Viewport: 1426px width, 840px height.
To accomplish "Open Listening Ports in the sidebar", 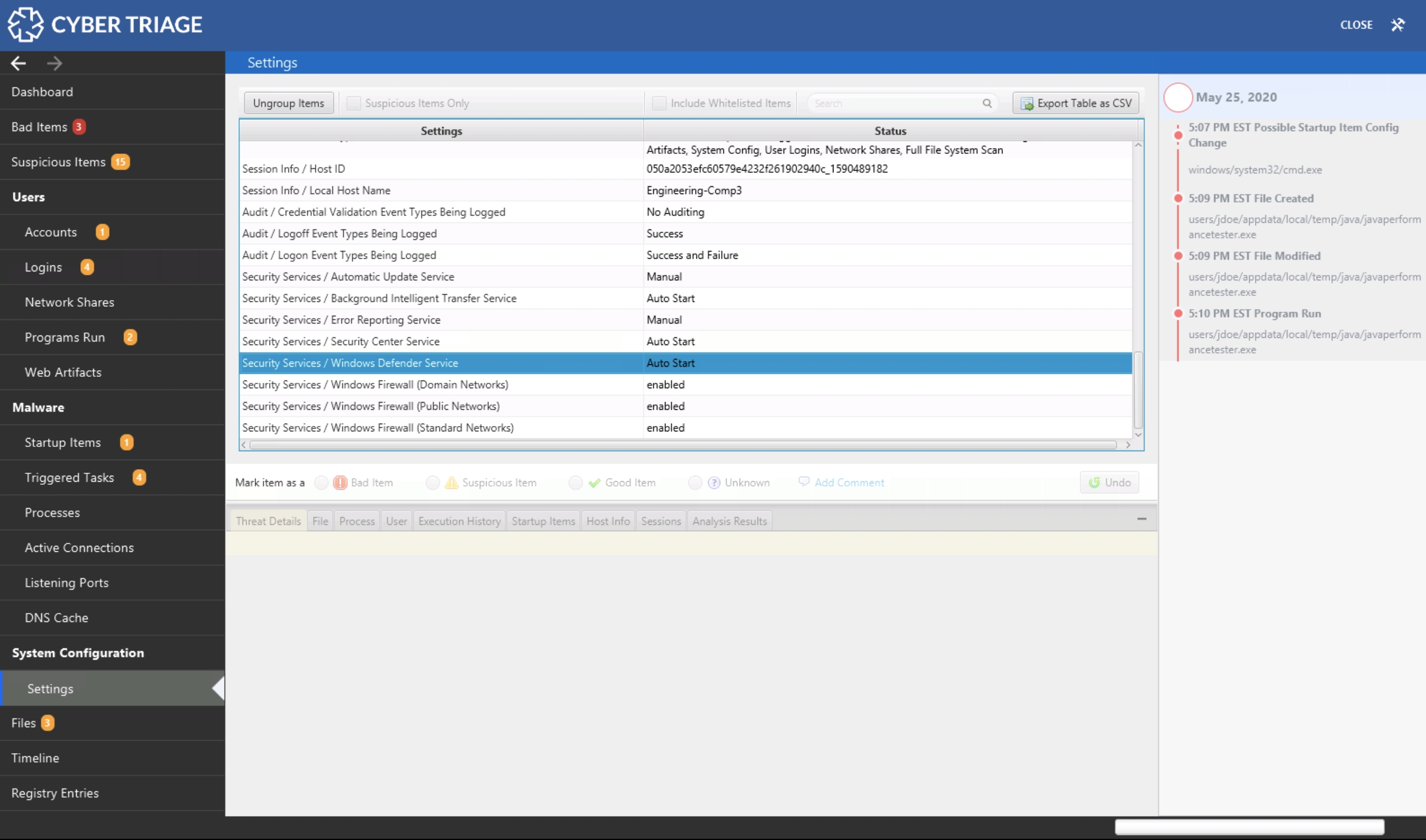I will click(x=113, y=582).
